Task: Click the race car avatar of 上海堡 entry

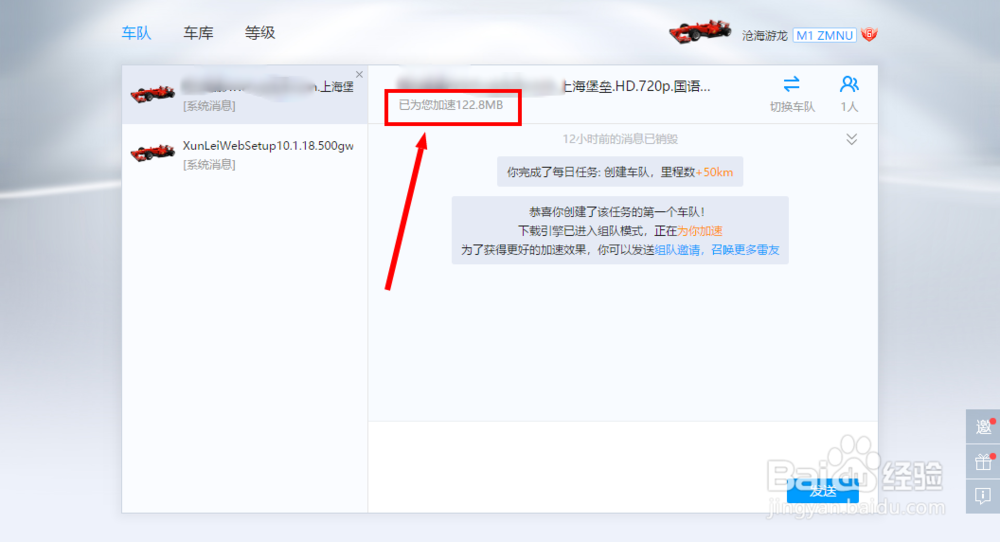Action: click(152, 94)
